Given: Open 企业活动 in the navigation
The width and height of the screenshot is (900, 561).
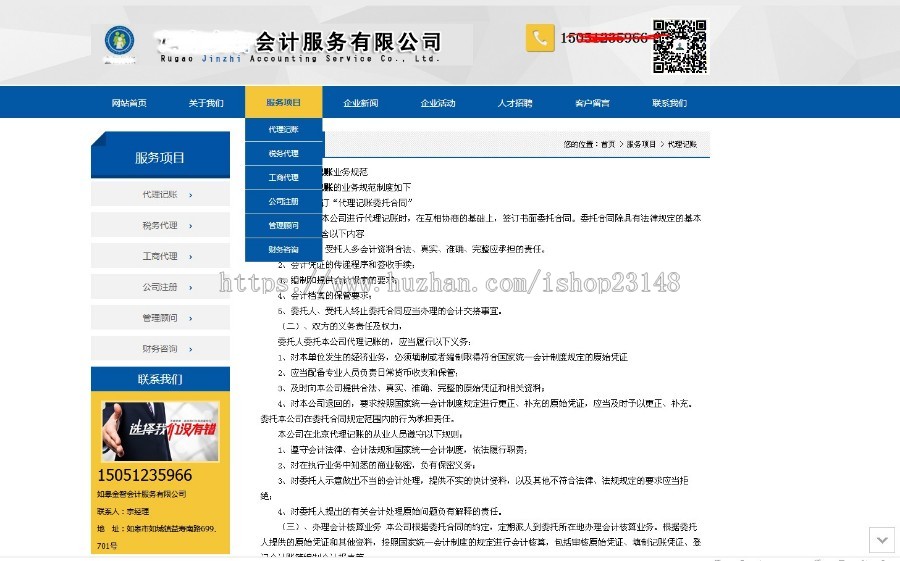Looking at the screenshot, I should tap(437, 103).
